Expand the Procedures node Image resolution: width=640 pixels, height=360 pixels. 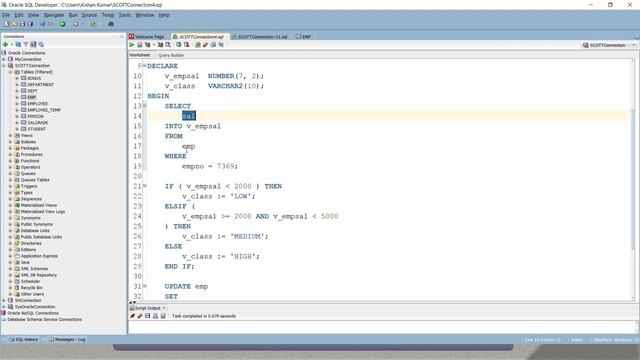(11, 155)
